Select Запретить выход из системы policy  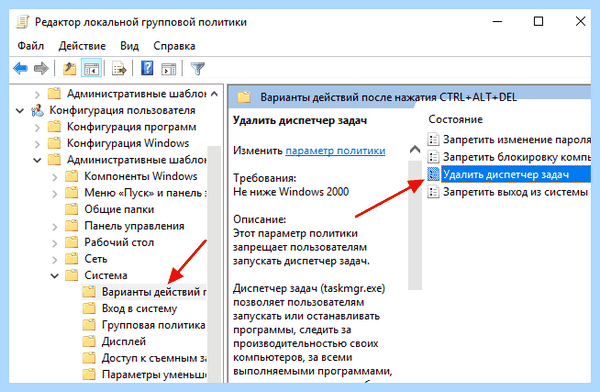pos(515,191)
